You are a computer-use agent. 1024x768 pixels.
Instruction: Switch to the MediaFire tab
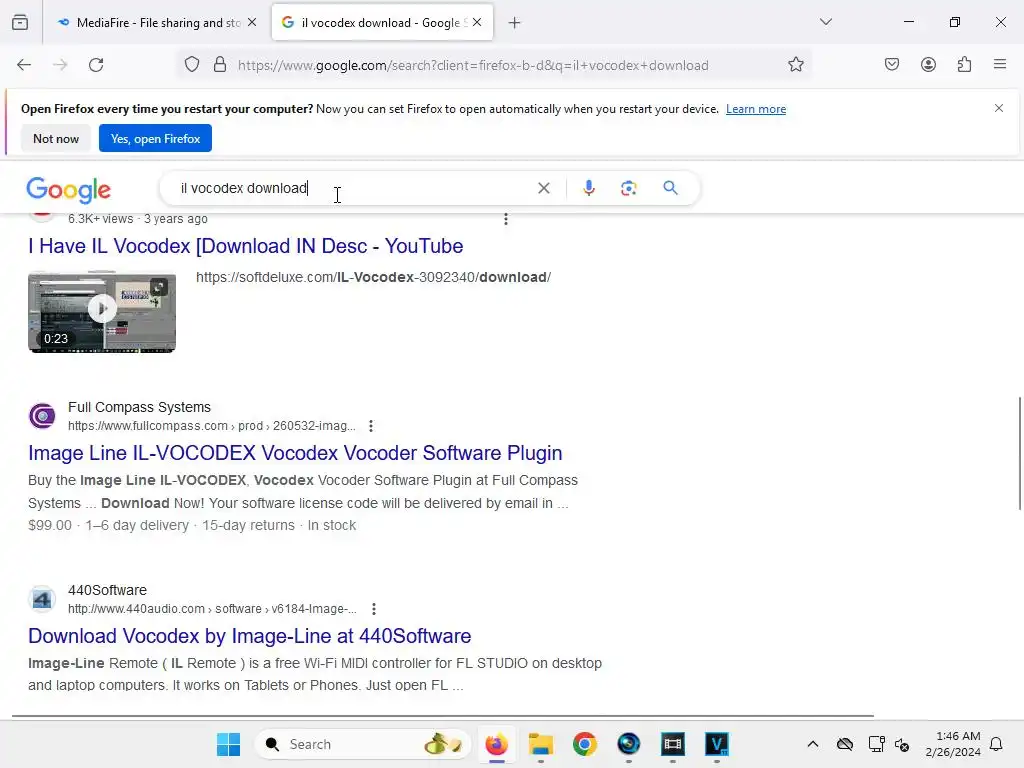[157, 22]
